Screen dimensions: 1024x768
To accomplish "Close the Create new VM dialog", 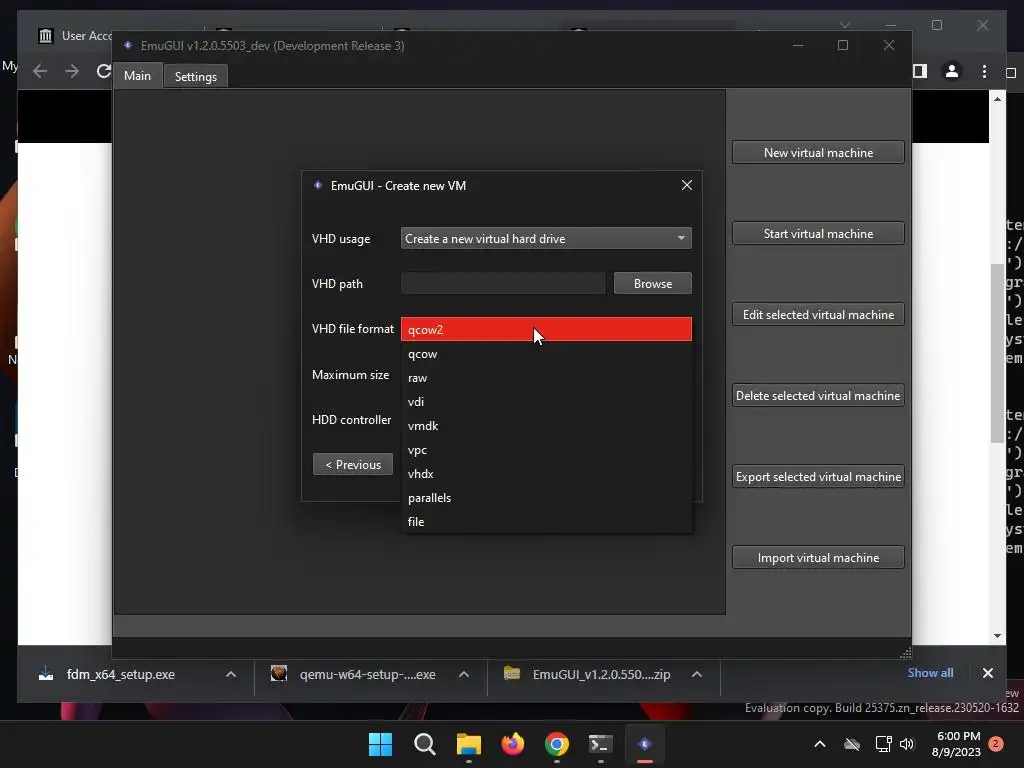I will point(686,185).
